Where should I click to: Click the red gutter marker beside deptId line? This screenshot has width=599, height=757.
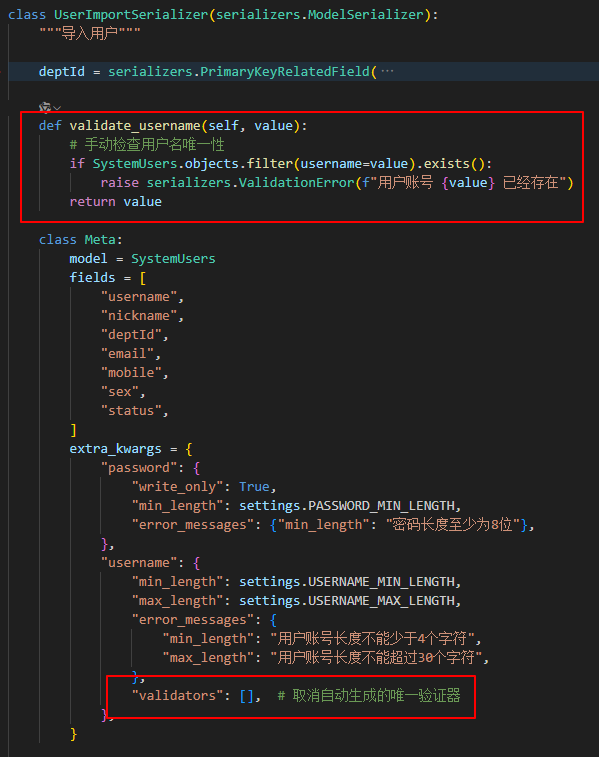1,71
